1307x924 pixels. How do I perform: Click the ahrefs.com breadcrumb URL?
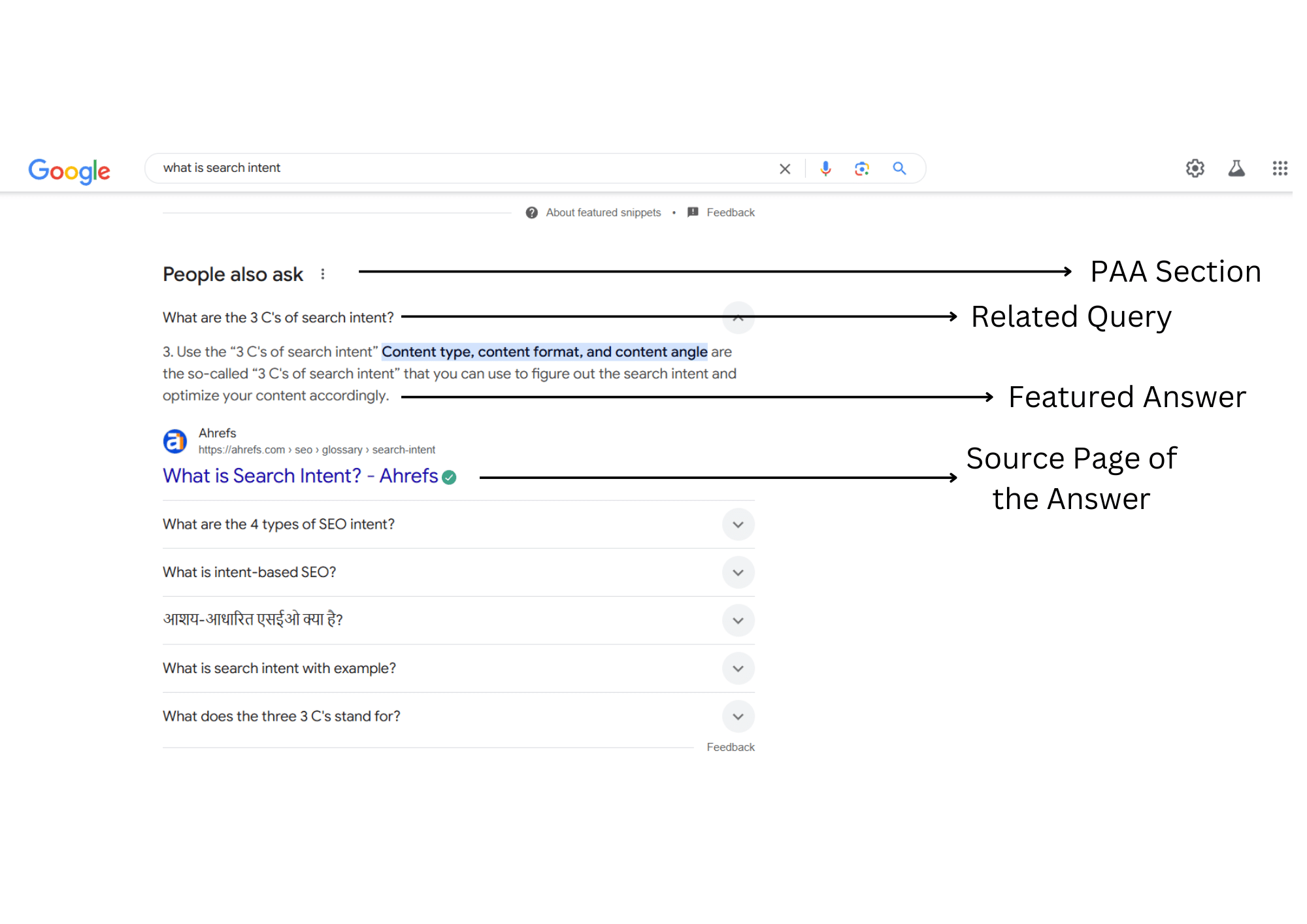coord(317,450)
